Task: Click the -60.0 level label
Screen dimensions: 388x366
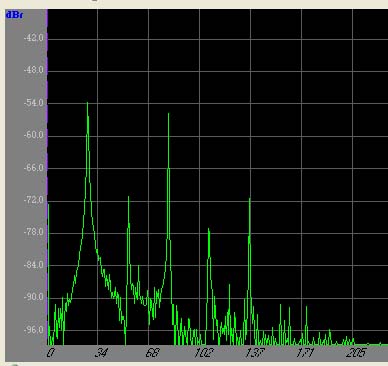Action: point(34,135)
